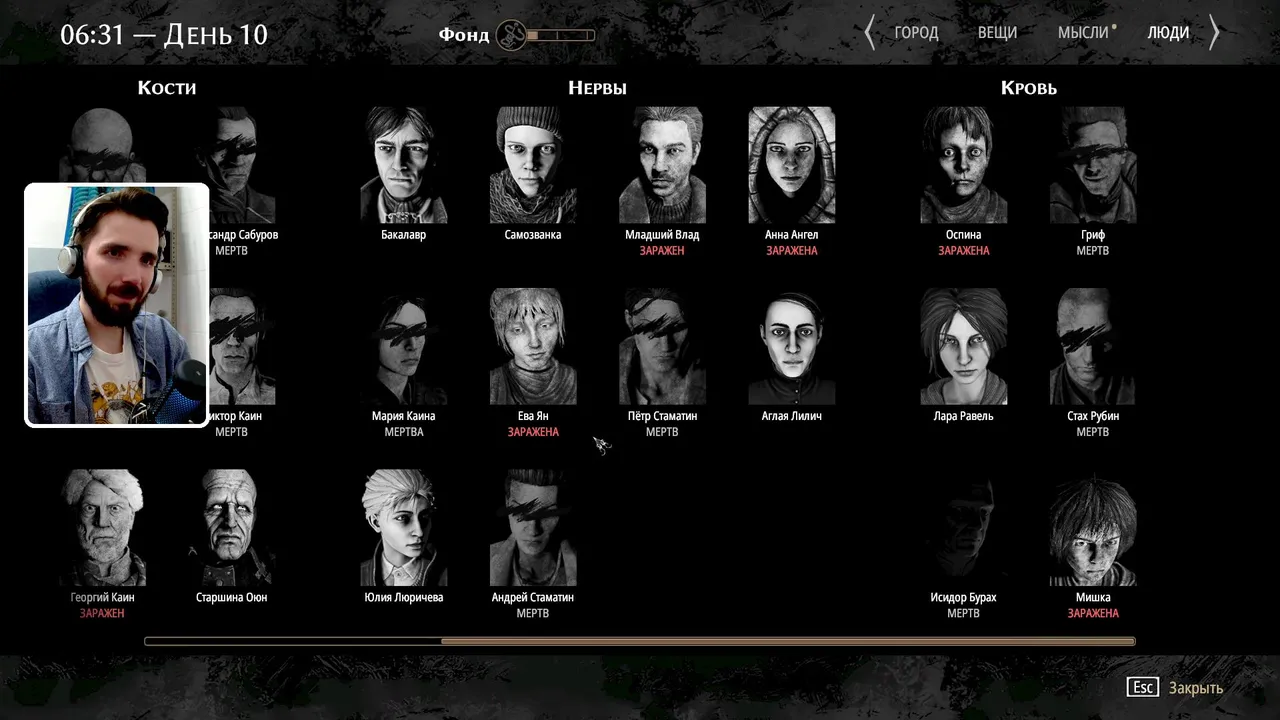Go to next menu with right arrow
The height and width of the screenshot is (720, 1280).
coord(1214,33)
